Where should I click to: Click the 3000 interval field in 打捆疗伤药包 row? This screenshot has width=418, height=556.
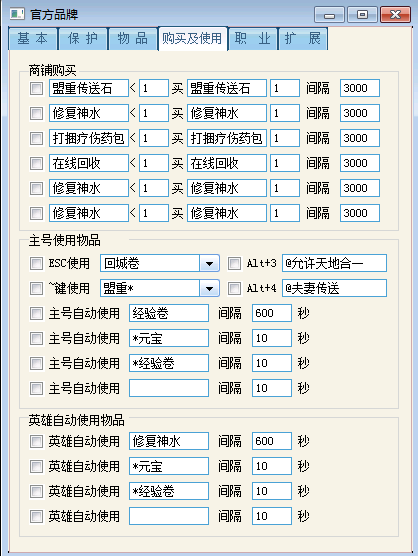360,138
